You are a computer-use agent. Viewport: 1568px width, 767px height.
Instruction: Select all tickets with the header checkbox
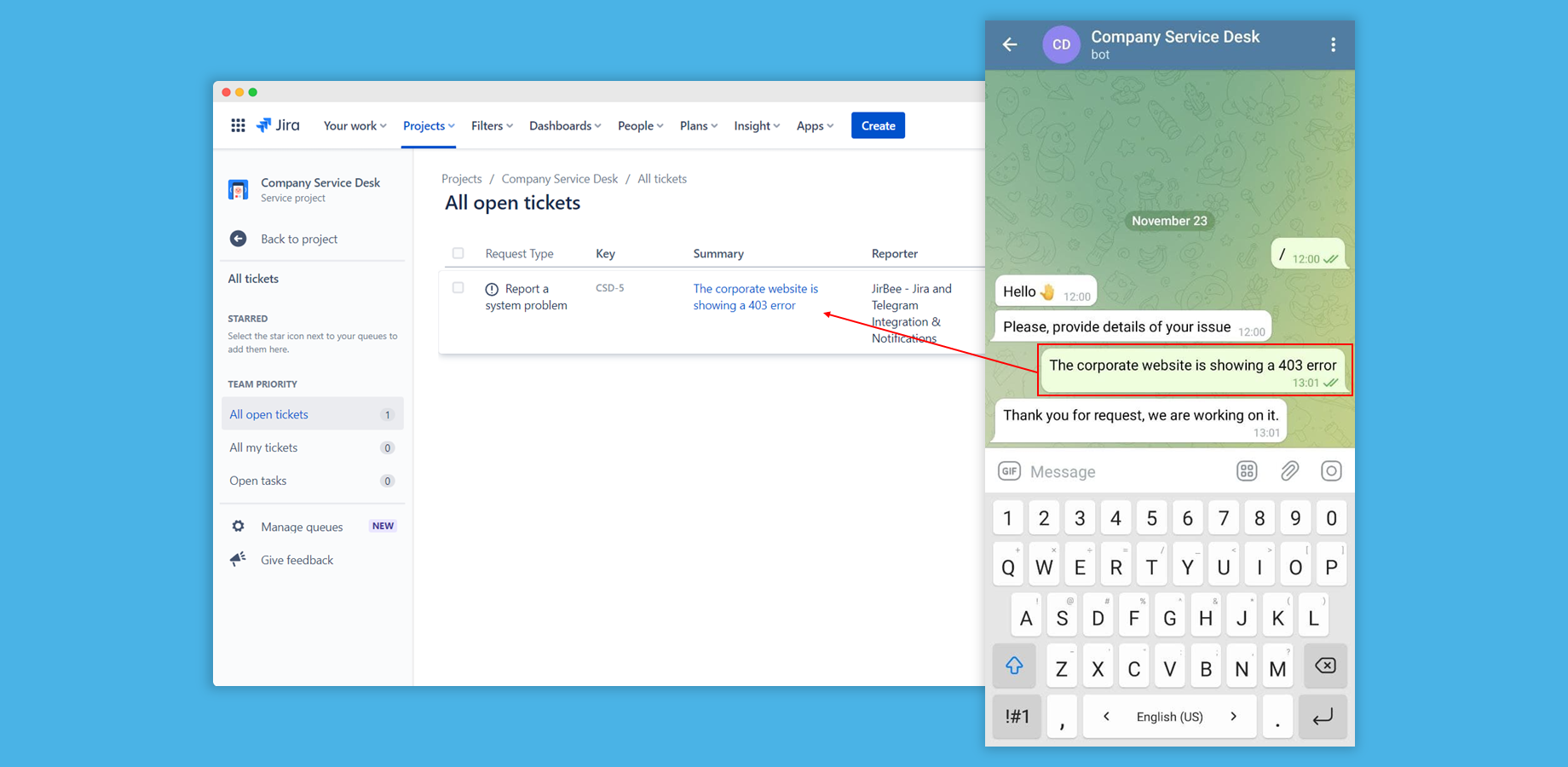(458, 253)
